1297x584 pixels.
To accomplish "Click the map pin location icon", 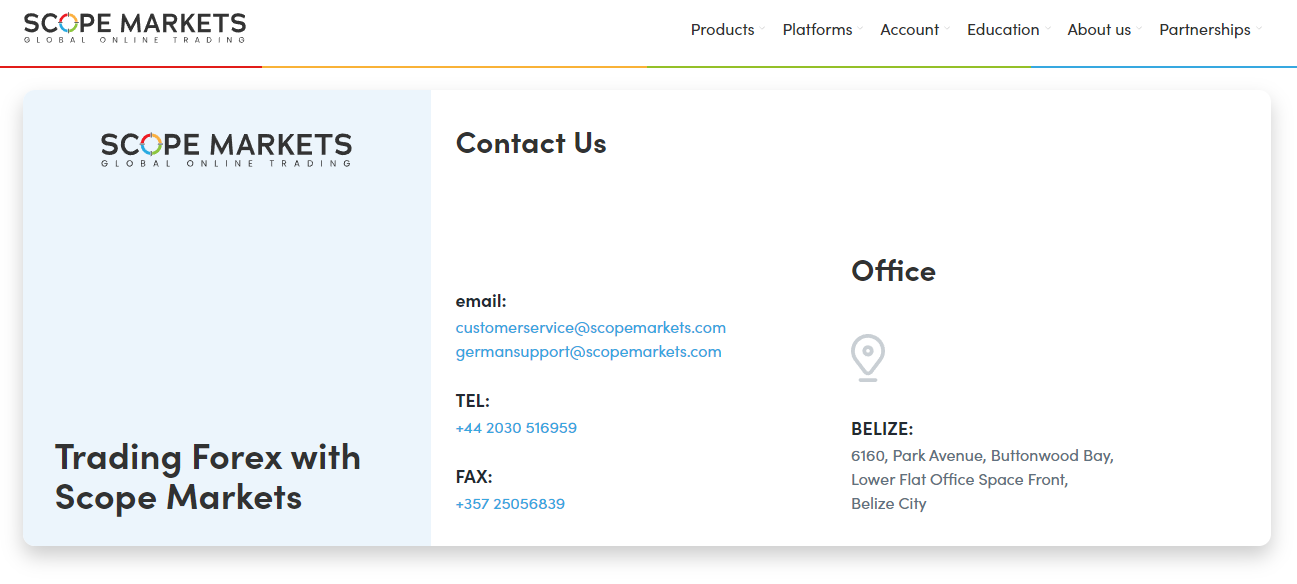I will click(868, 358).
